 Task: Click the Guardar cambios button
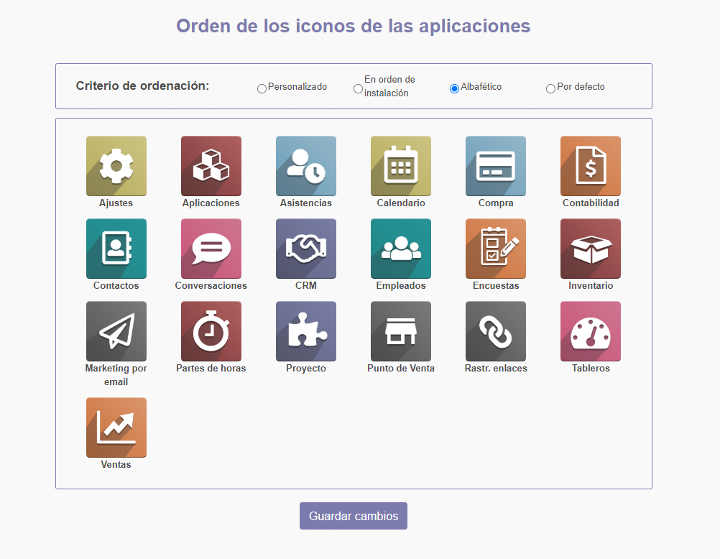tap(354, 516)
